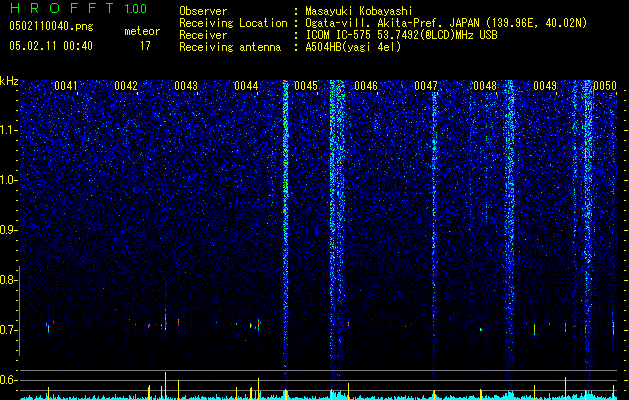This screenshot has width=629, height=400.
Task: Click the kHz axis unit label
Action: pyautogui.click(x=9, y=81)
